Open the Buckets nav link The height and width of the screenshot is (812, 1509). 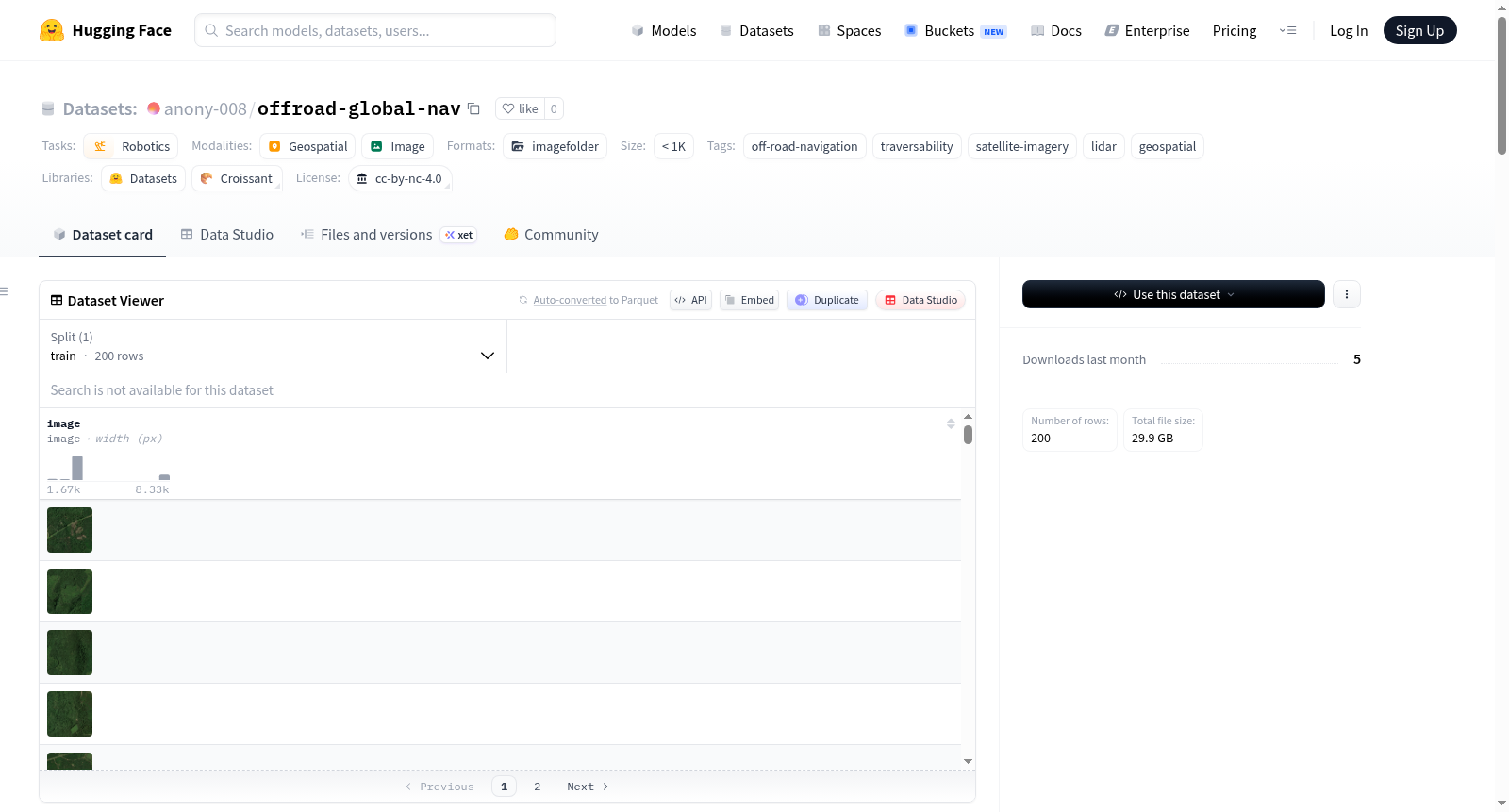[955, 30]
